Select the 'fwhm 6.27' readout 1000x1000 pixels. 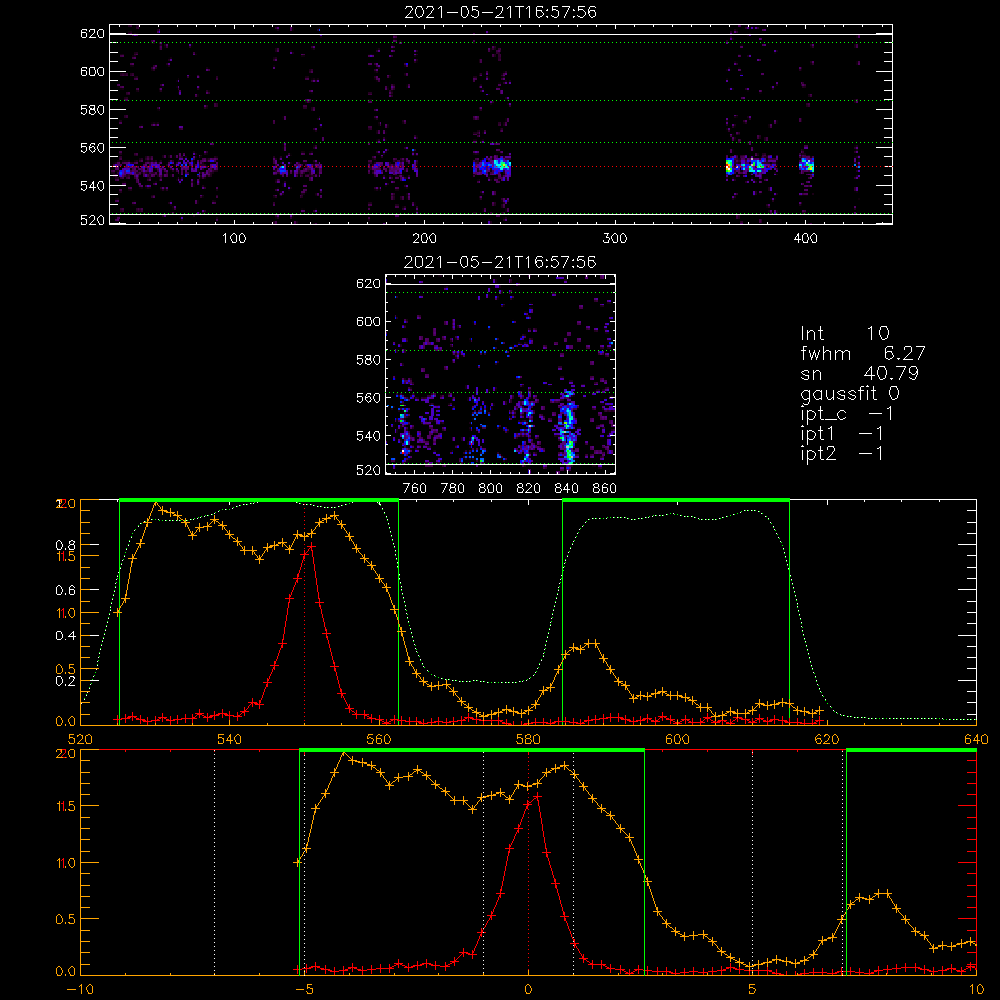point(862,353)
